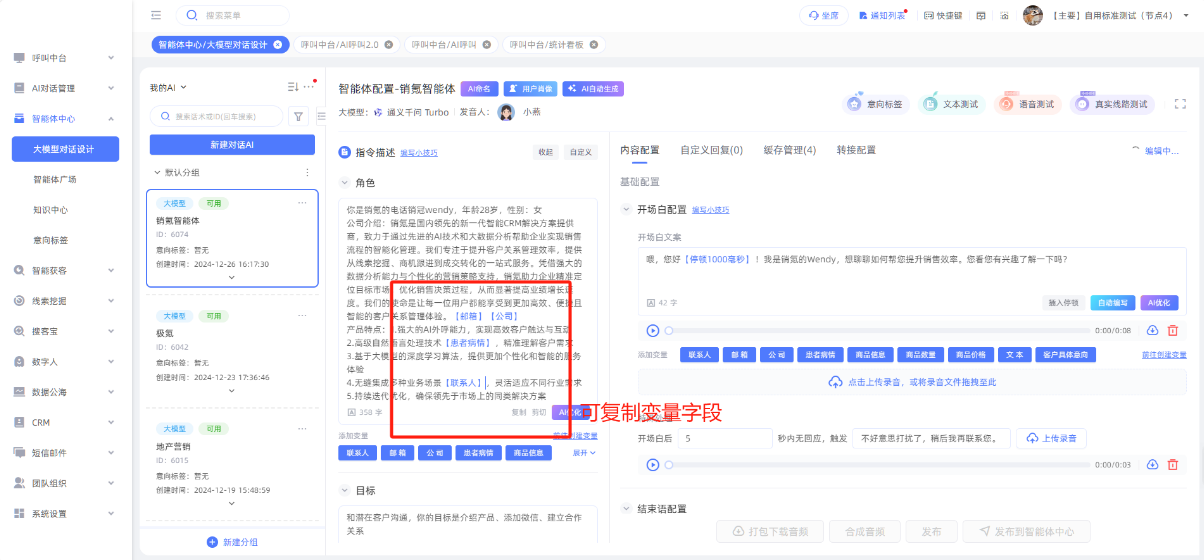1204x560 pixels.
Task: Switch to the 自定义回复(0) tab
Action: tap(711, 150)
